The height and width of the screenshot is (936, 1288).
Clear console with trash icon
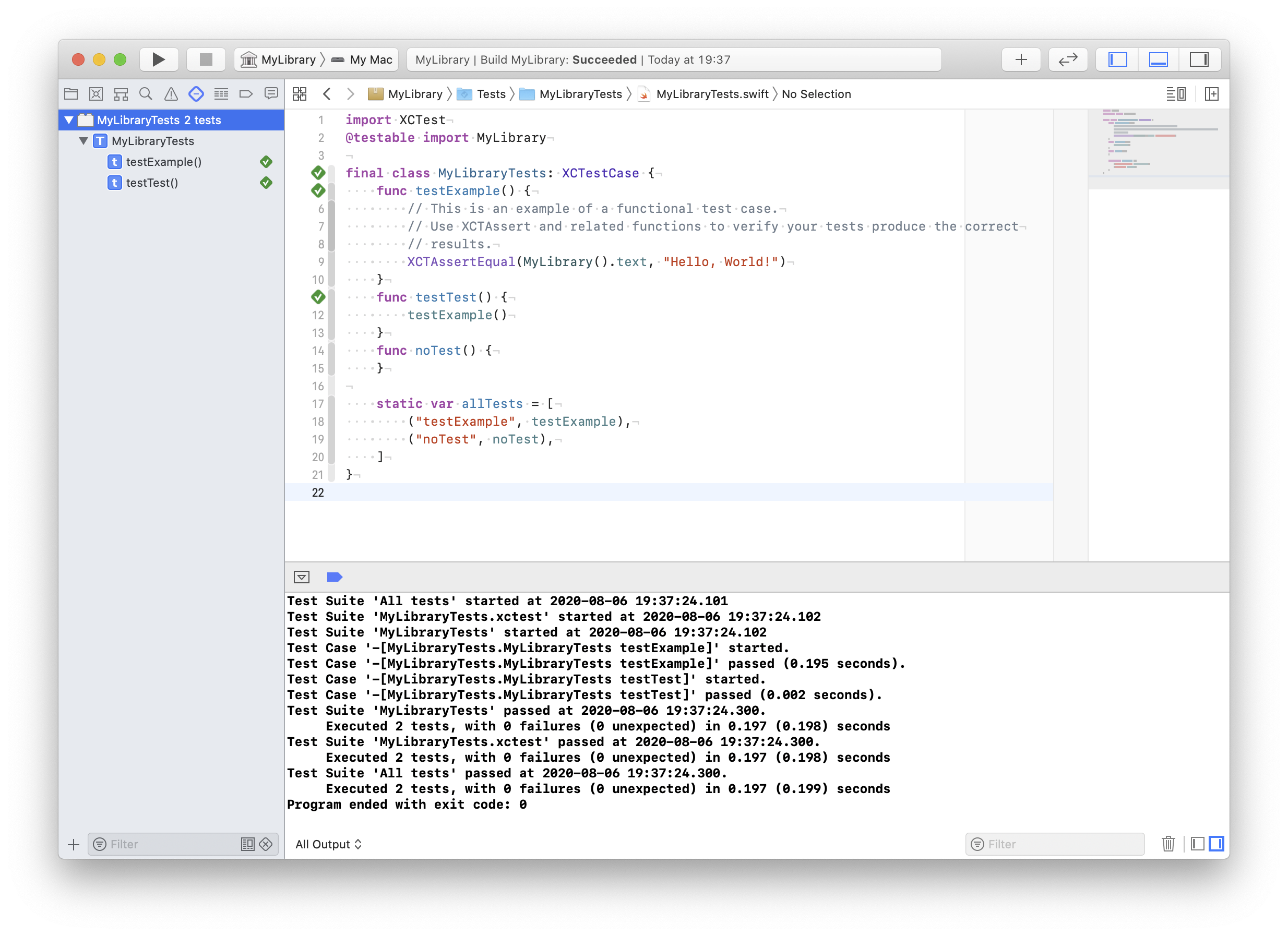pos(1167,844)
